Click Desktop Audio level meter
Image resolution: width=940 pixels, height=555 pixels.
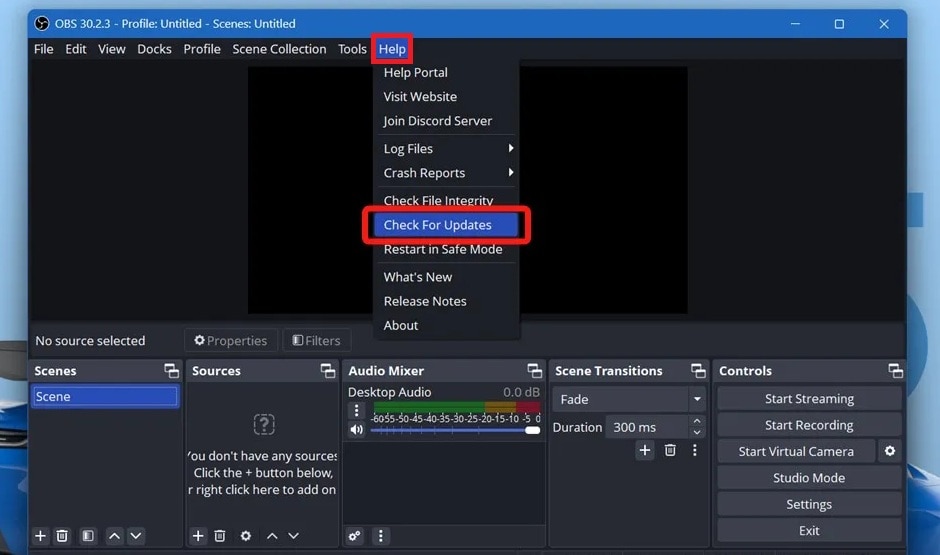(x=457, y=408)
